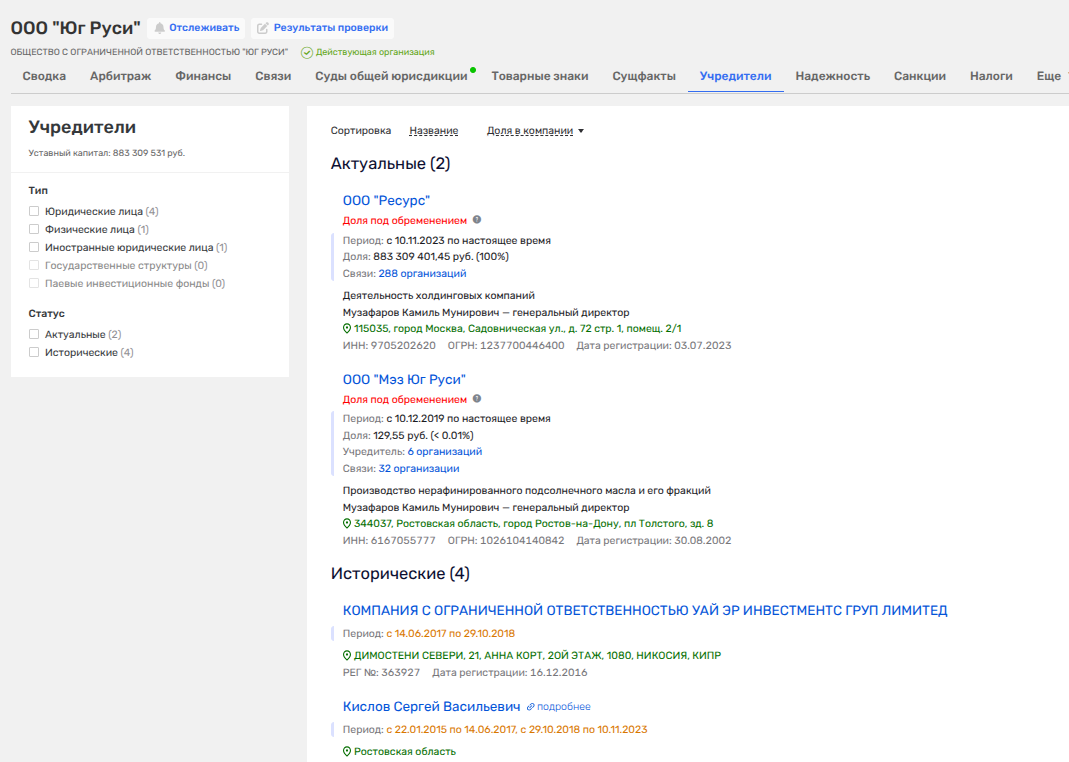Click the map pin icon by Ростовская область
The image size is (1069, 762).
tap(346, 751)
